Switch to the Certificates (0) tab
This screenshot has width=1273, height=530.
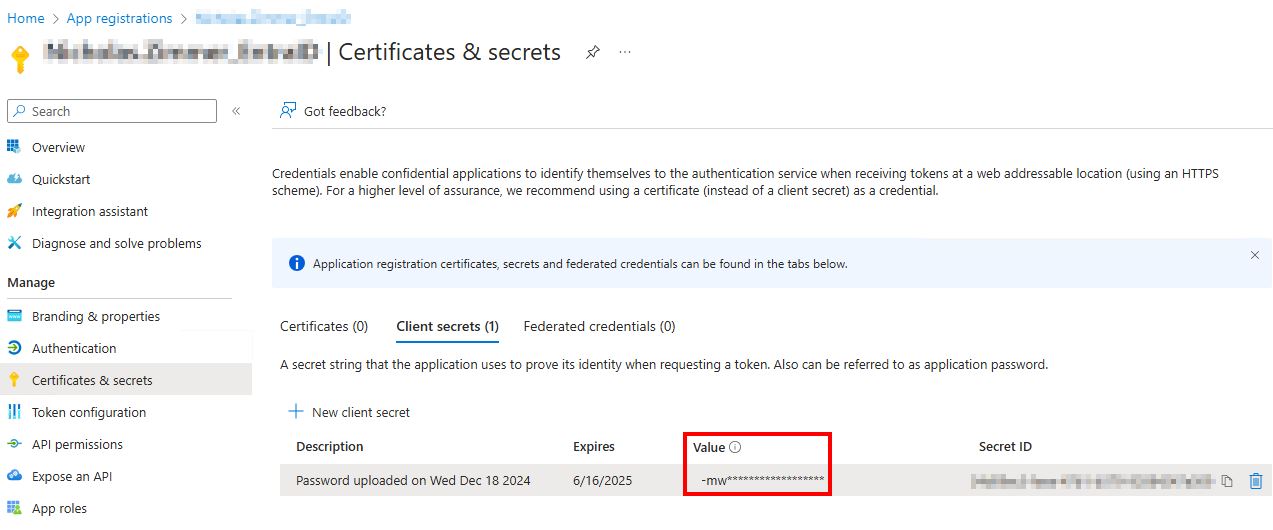tap(324, 326)
